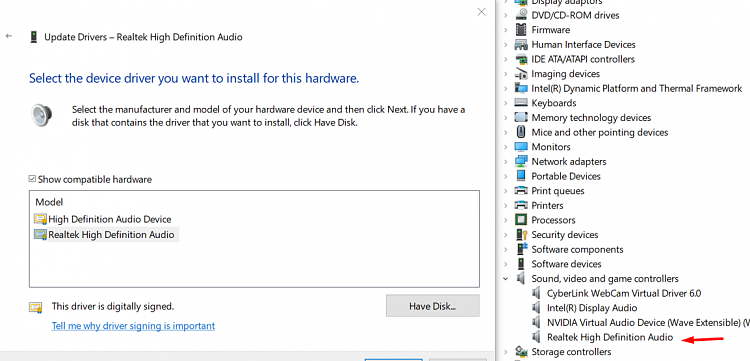
Task: Click the IDE ATA/ATAPI controllers icon
Action: 521,59
